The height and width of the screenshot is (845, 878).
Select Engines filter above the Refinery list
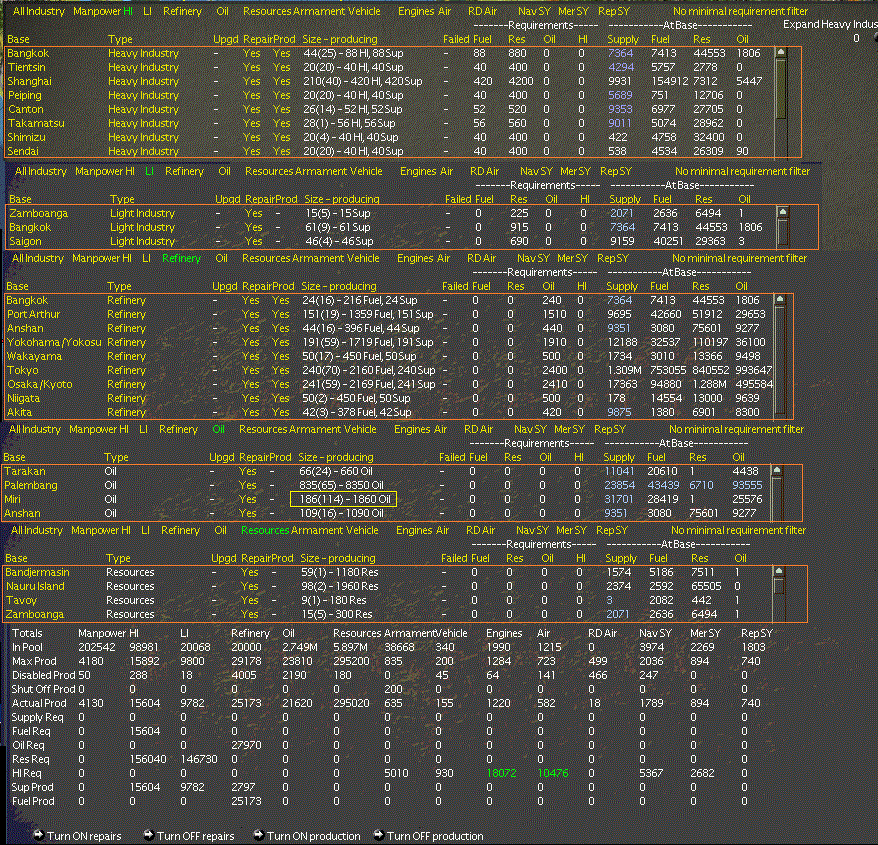point(415,258)
